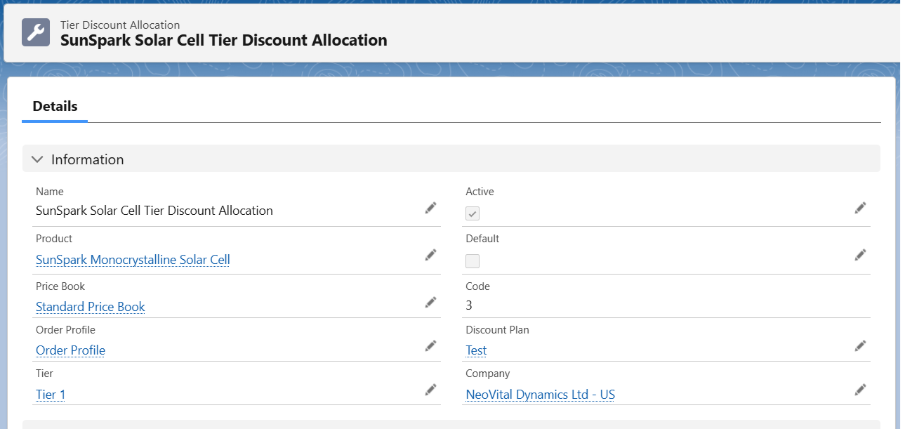
Task: Toggle the Active checkbox
Action: click(x=473, y=213)
